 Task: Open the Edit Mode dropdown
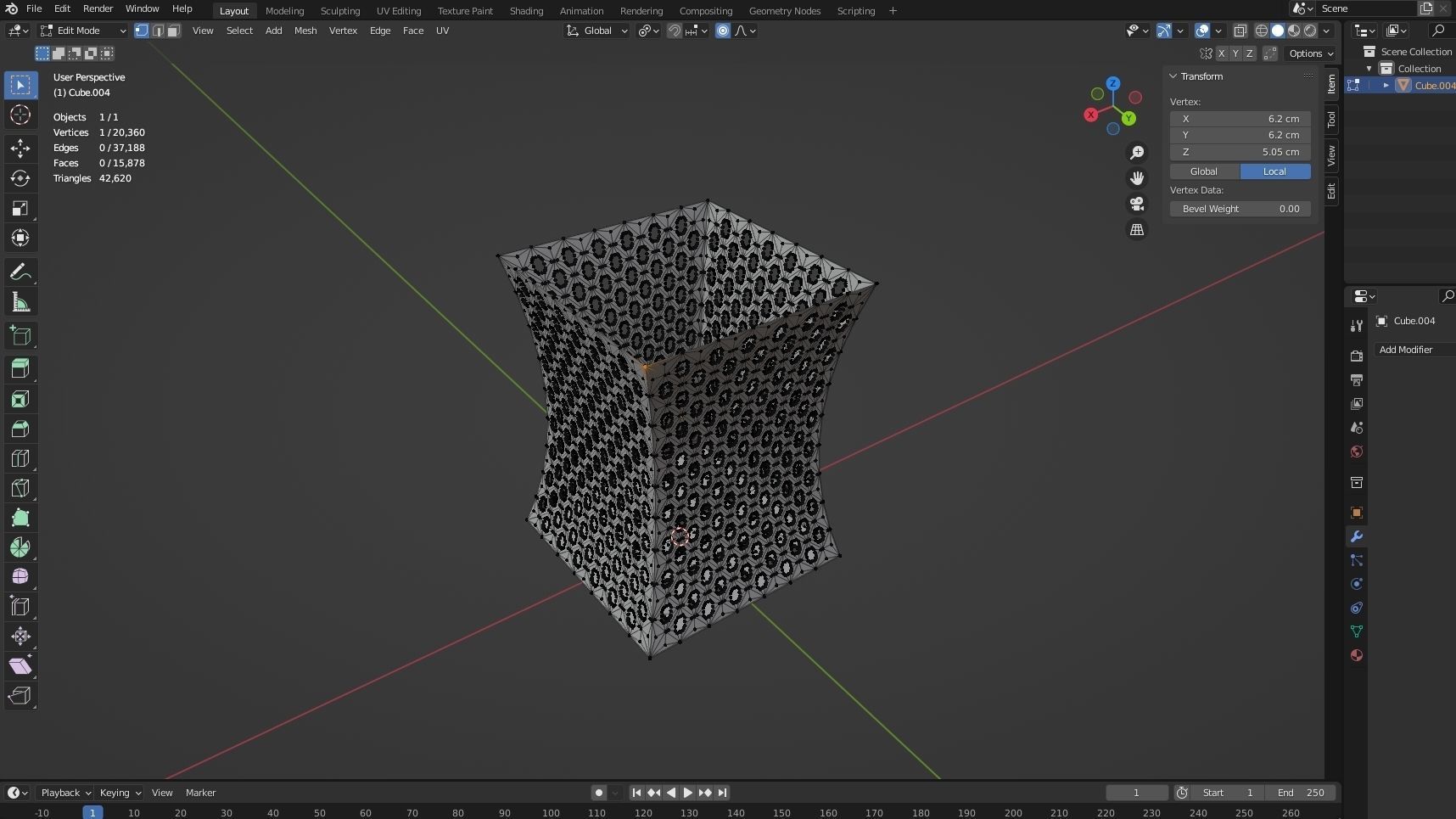pos(83,31)
